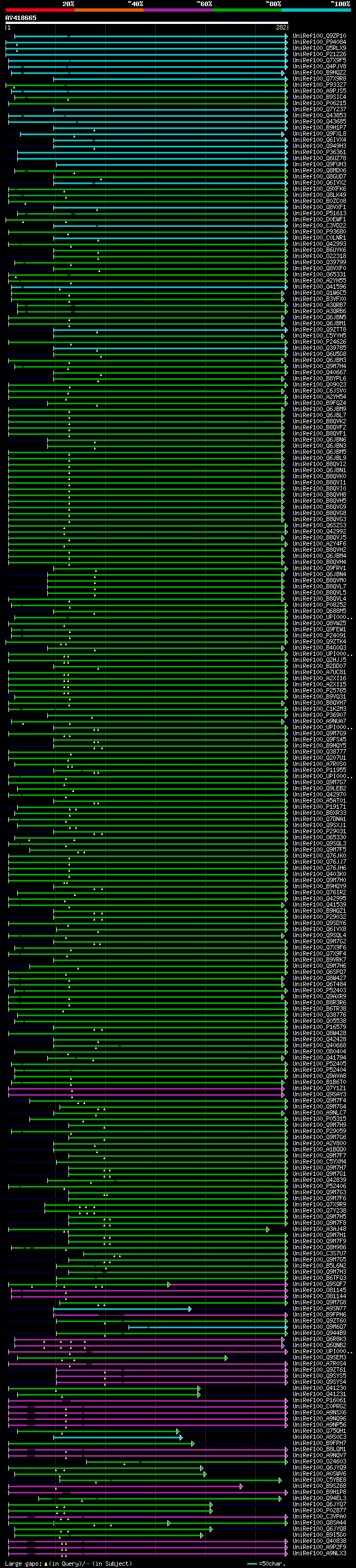Select hit label UniRef100_Q75QH1
Screen dimensions: 356x1568
tap(319, 1431)
